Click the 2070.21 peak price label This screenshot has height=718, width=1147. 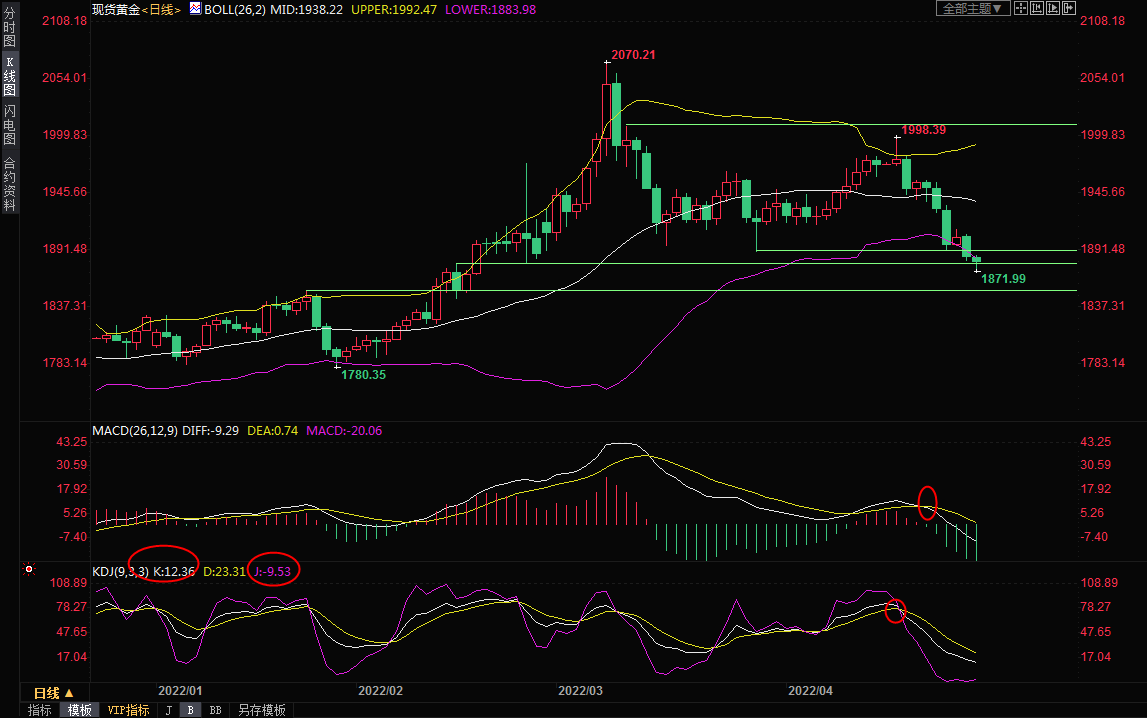(633, 54)
